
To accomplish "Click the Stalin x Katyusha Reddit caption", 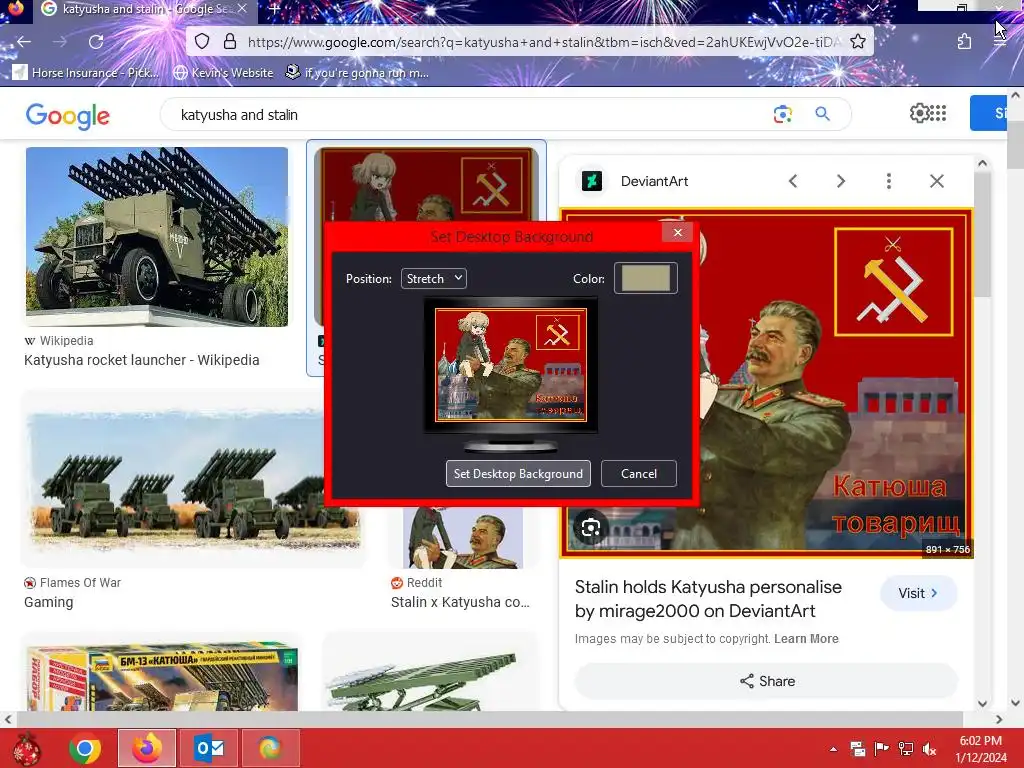I will pyautogui.click(x=460, y=602).
